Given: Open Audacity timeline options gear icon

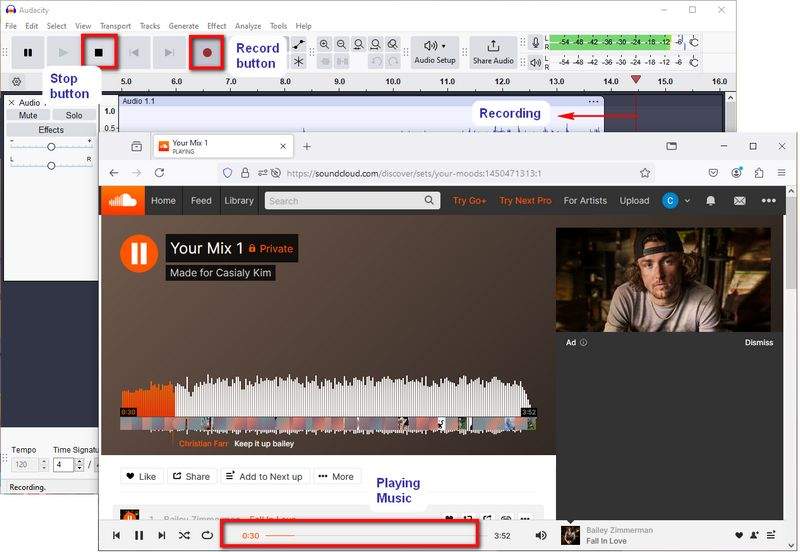Looking at the screenshot, I should [17, 82].
